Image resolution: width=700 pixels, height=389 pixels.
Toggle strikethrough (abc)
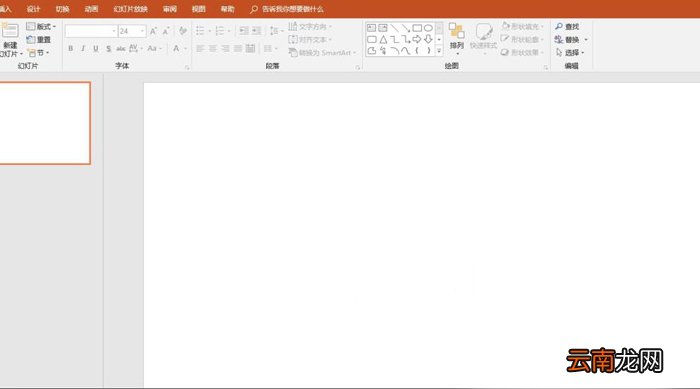[121, 48]
